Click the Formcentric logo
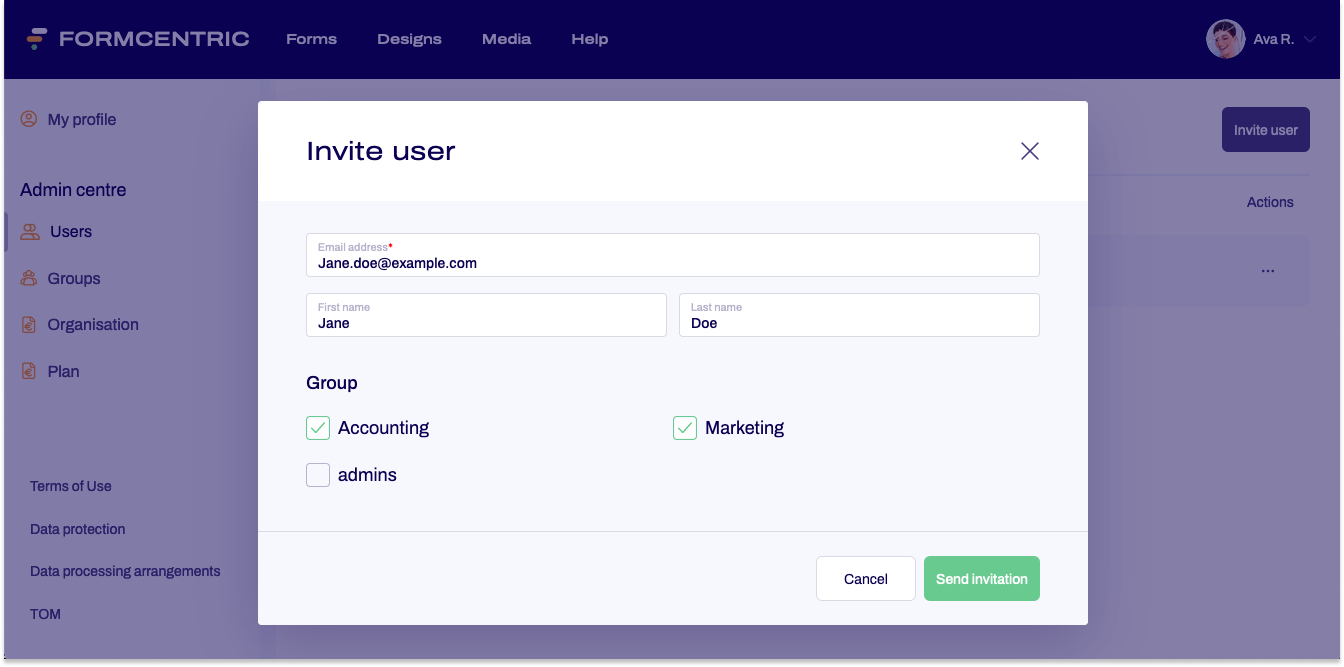Screen dimensions: 1344x667 pos(138,38)
